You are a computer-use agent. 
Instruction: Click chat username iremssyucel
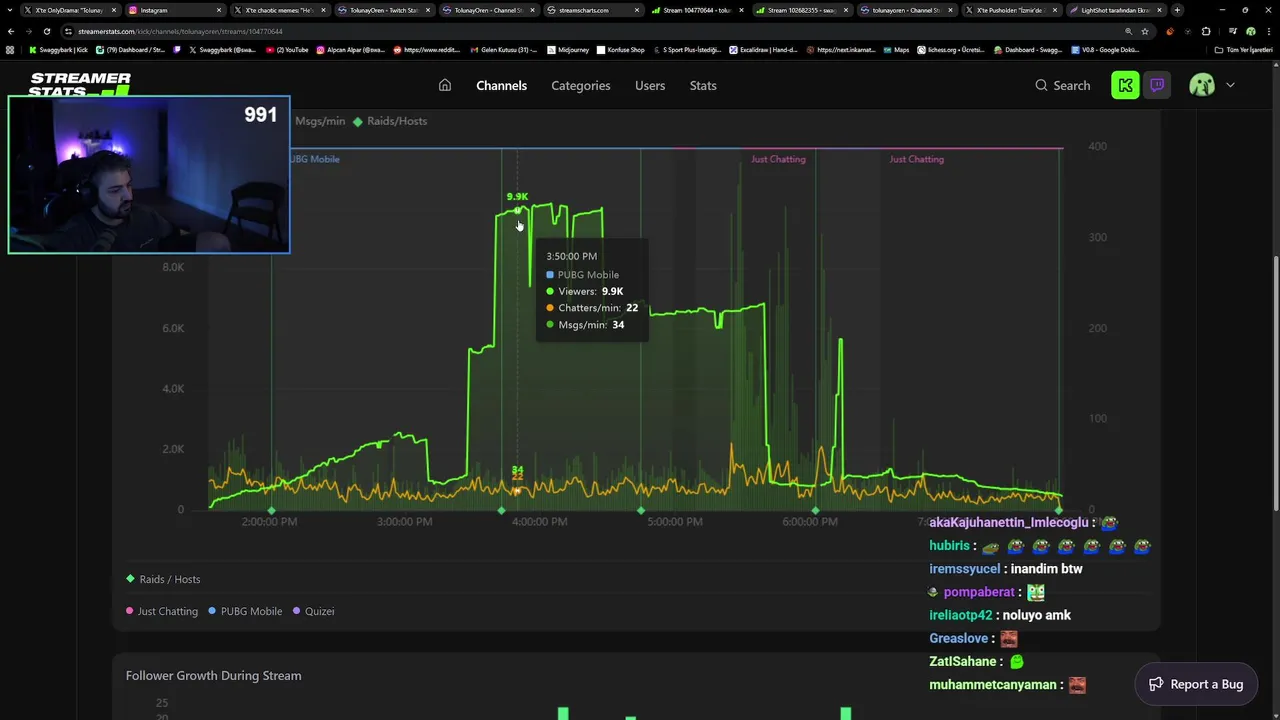point(964,569)
